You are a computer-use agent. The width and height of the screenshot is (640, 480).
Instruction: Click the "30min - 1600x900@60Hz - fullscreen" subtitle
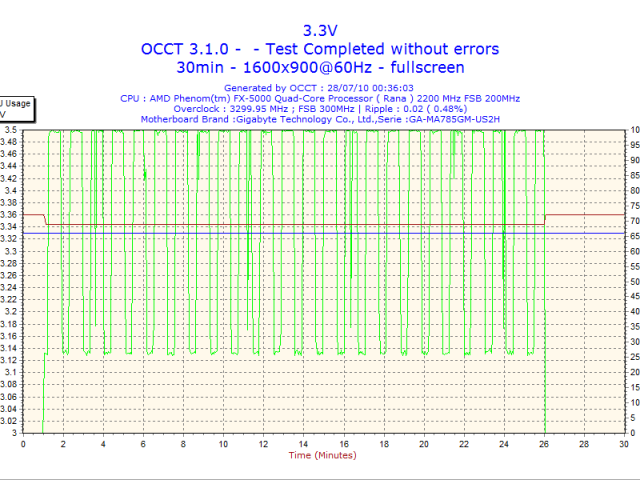pos(320,67)
